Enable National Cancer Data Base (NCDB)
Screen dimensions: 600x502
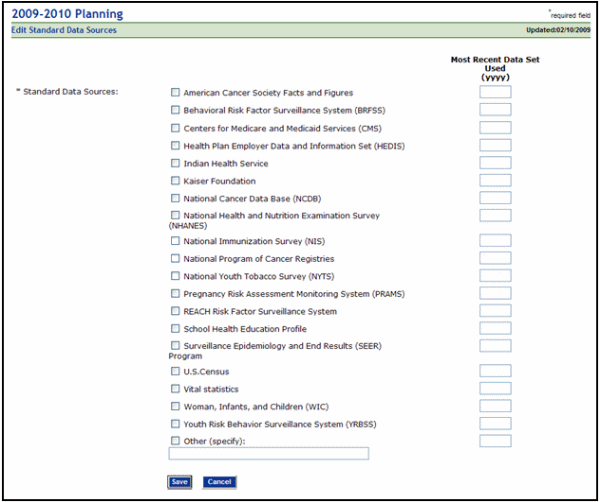pyautogui.click(x=175, y=199)
